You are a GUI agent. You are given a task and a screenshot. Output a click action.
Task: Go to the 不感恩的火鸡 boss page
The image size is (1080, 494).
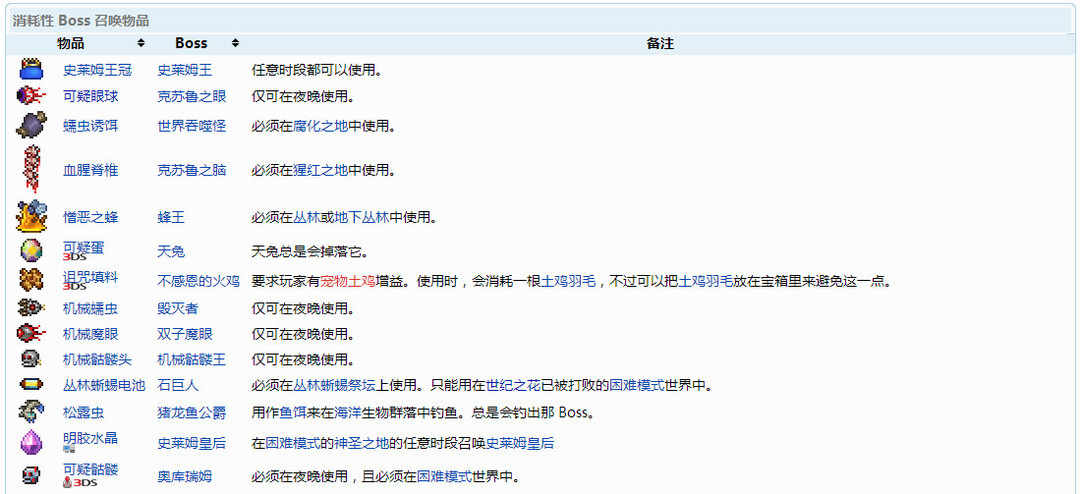click(198, 281)
